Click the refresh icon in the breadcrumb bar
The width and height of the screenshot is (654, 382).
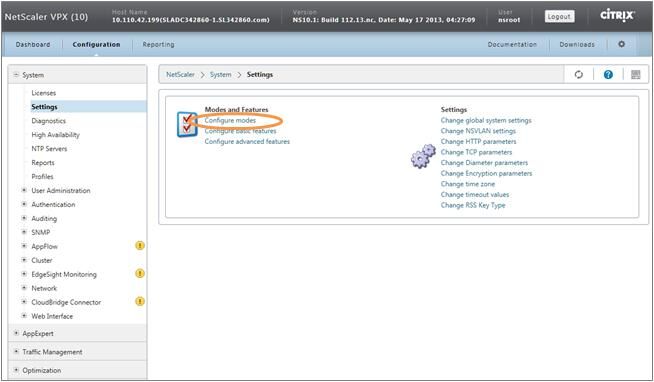click(x=579, y=75)
